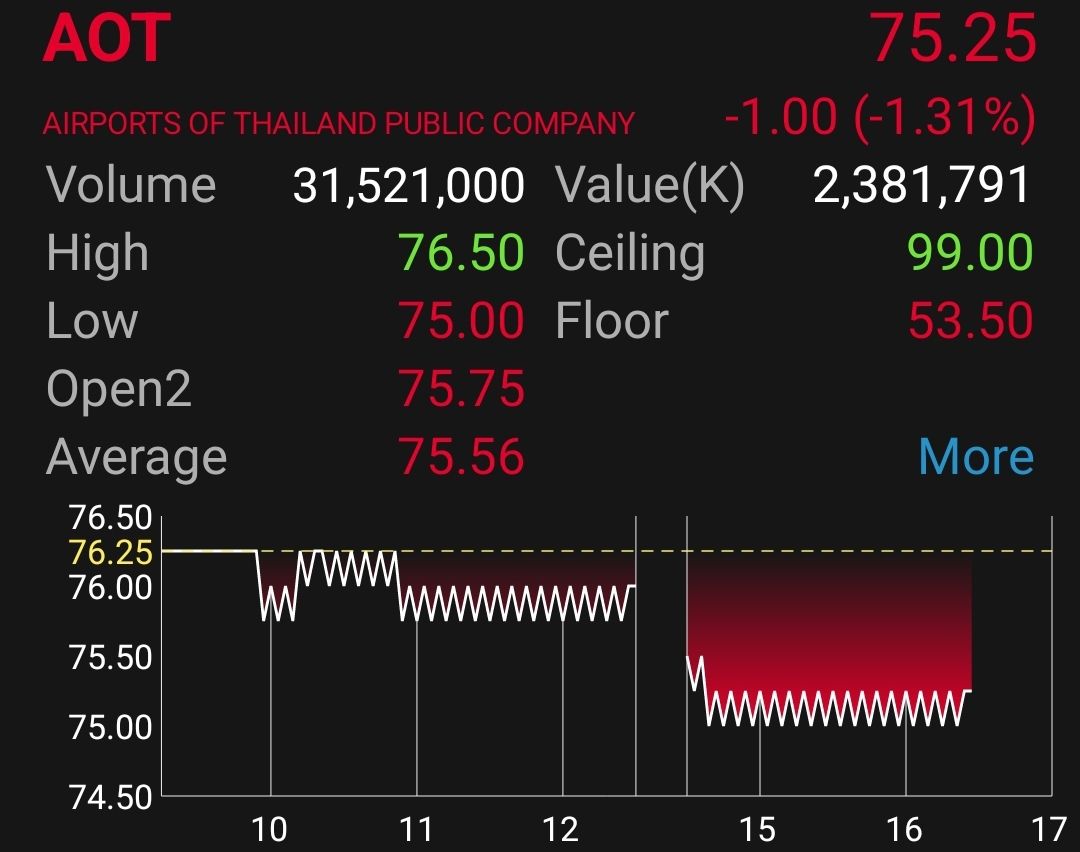This screenshot has width=1080, height=852.
Task: Select the AOT stock symbol heading
Action: [106, 38]
